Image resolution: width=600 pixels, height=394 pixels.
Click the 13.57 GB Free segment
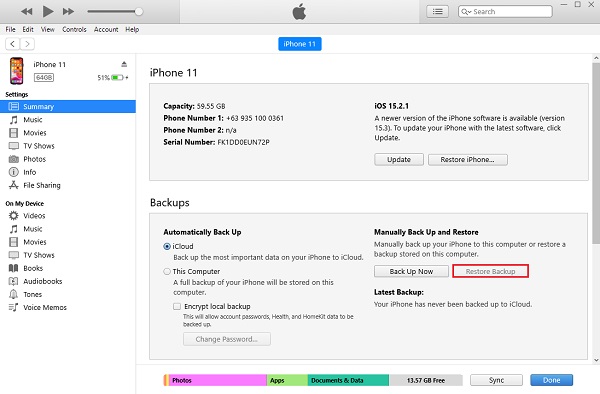pyautogui.click(x=426, y=380)
